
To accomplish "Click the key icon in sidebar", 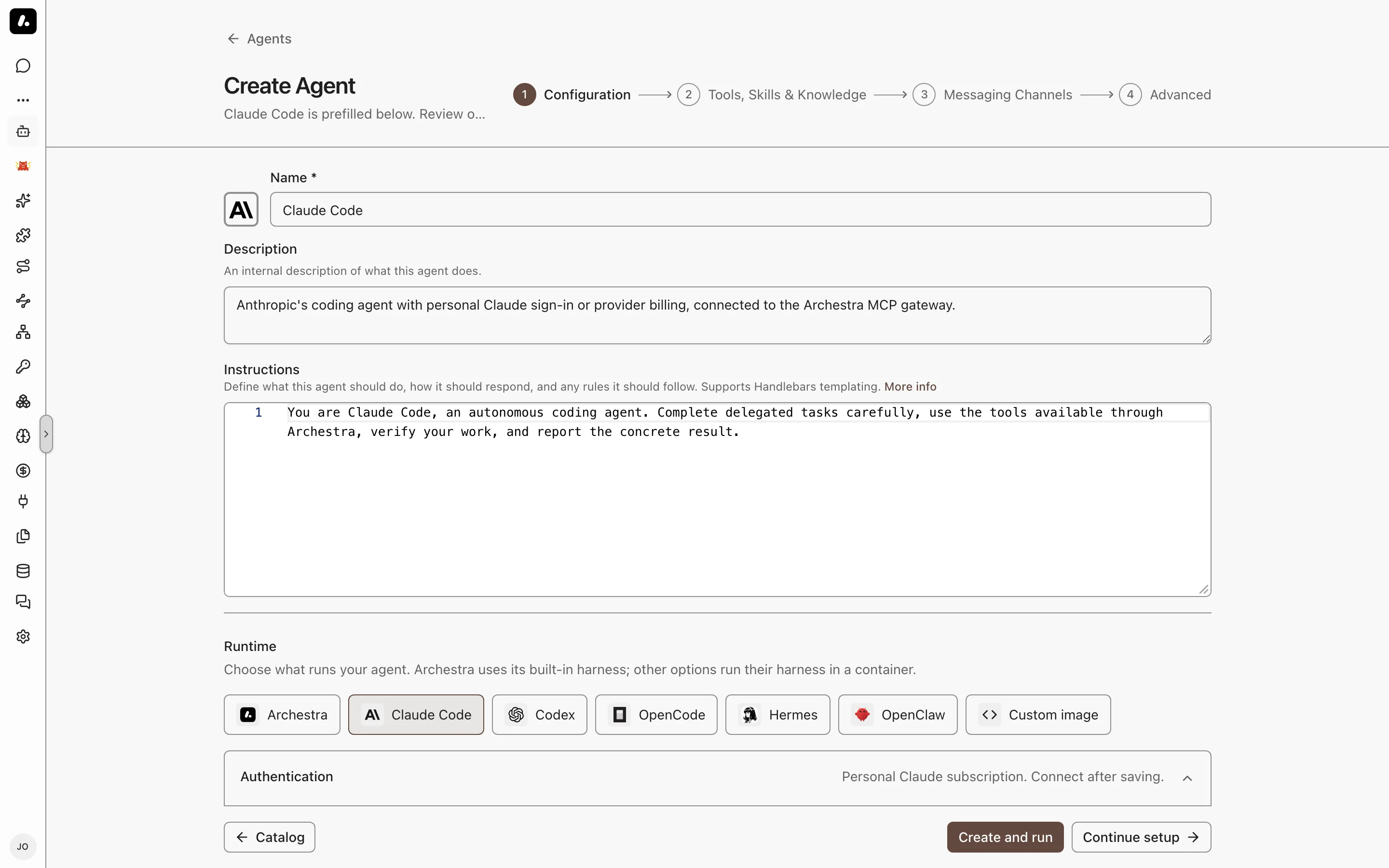I will tap(23, 366).
